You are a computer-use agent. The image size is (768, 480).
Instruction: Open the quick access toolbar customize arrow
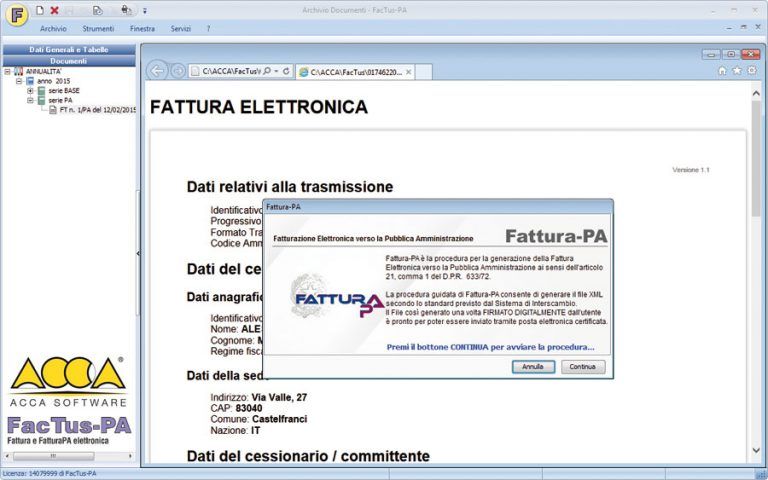(x=144, y=10)
